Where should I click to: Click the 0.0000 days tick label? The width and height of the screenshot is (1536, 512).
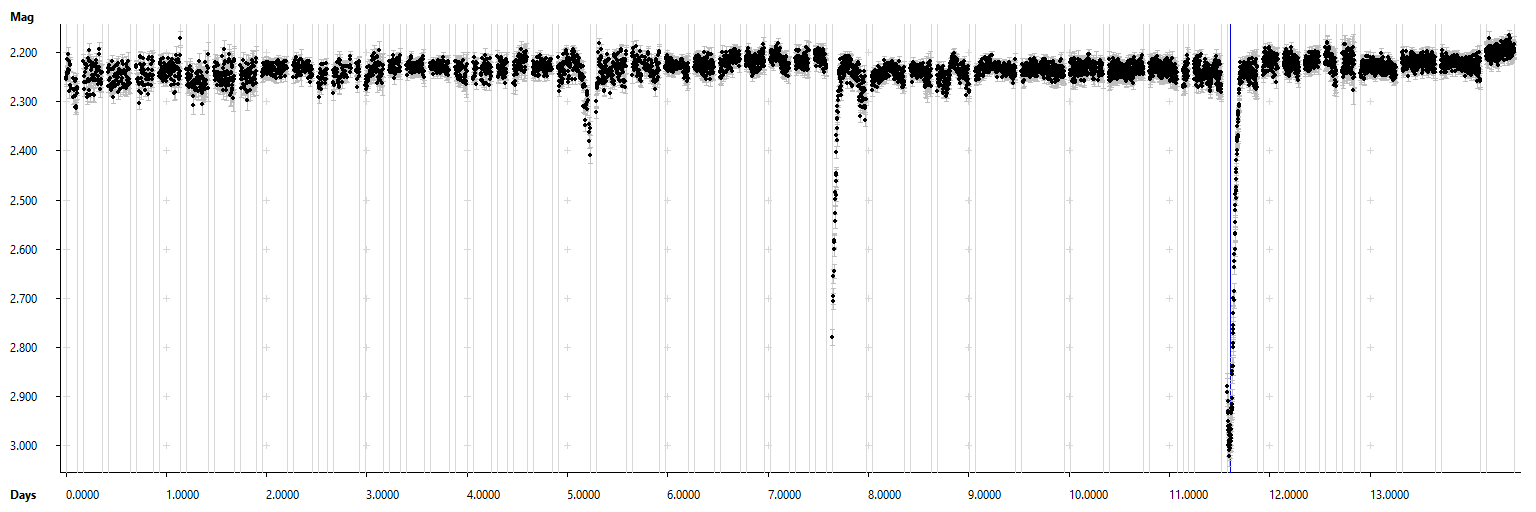[x=81, y=495]
